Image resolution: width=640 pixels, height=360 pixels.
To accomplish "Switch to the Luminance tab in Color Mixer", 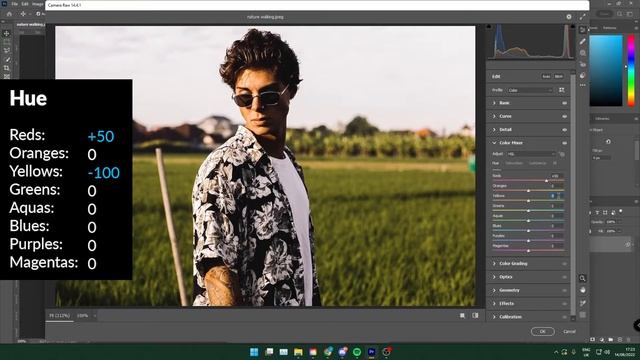I will pyautogui.click(x=538, y=163).
